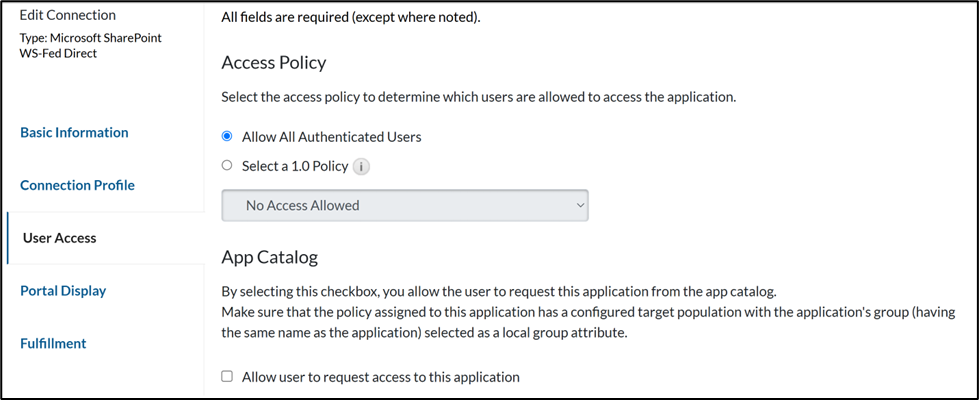Click the Select a 1.0 Policy label text
Screen dimensions: 979x400
pyautogui.click(x=295, y=166)
